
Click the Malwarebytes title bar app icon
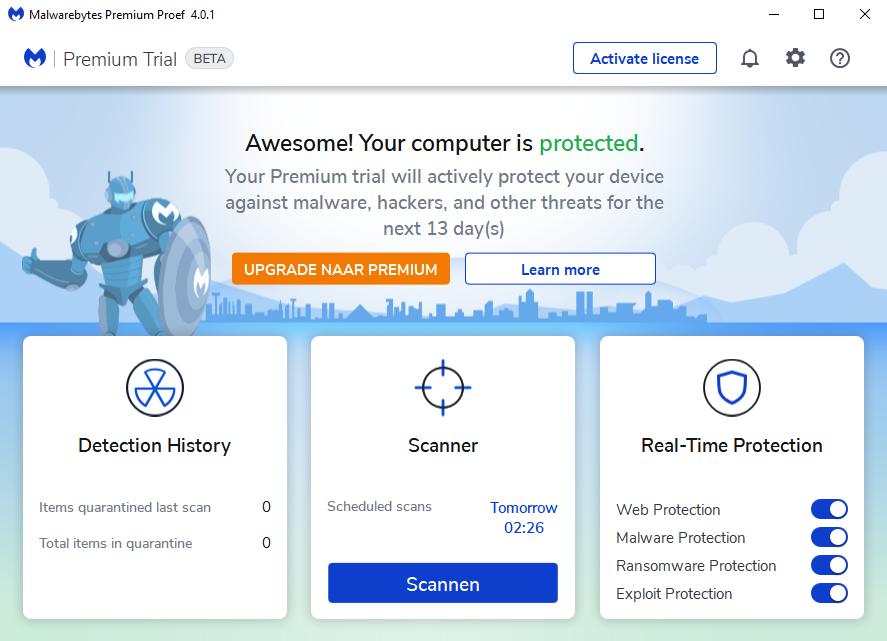tap(16, 15)
